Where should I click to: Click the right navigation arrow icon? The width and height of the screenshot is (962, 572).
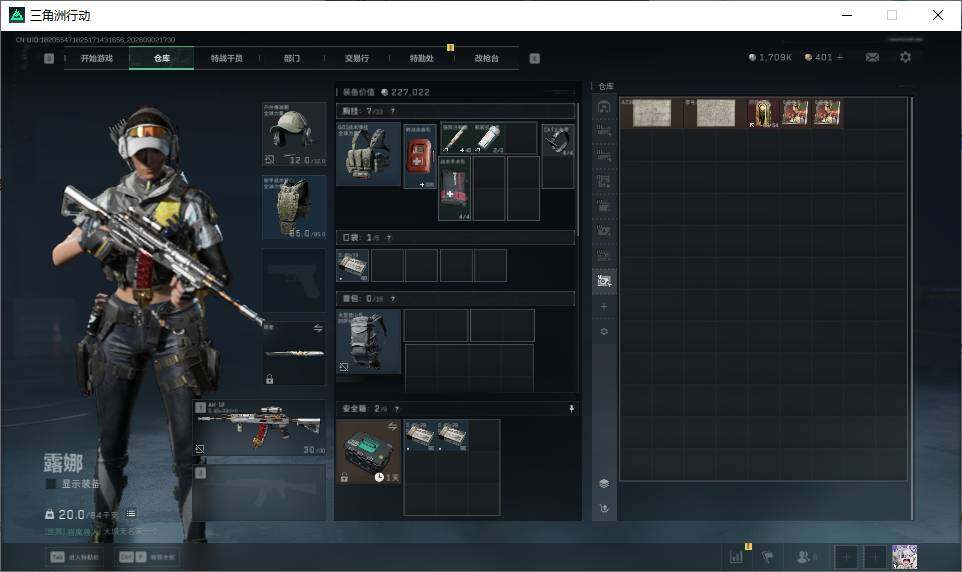(534, 58)
